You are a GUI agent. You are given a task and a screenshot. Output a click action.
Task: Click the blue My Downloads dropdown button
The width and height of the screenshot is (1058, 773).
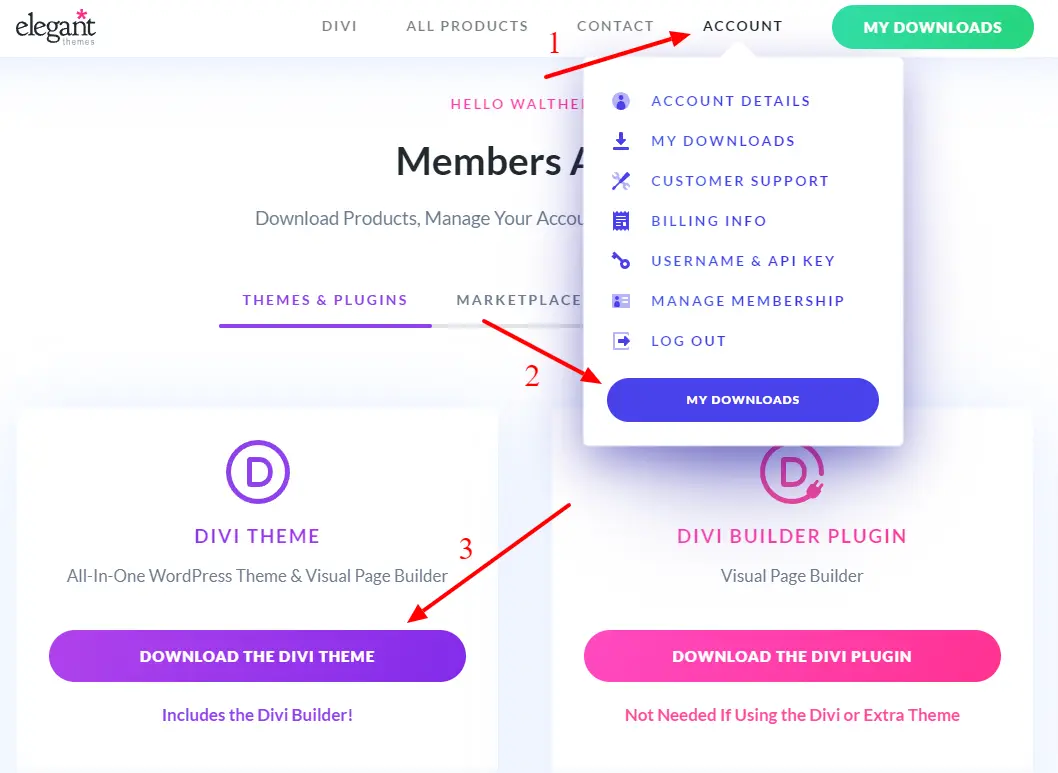coord(743,400)
